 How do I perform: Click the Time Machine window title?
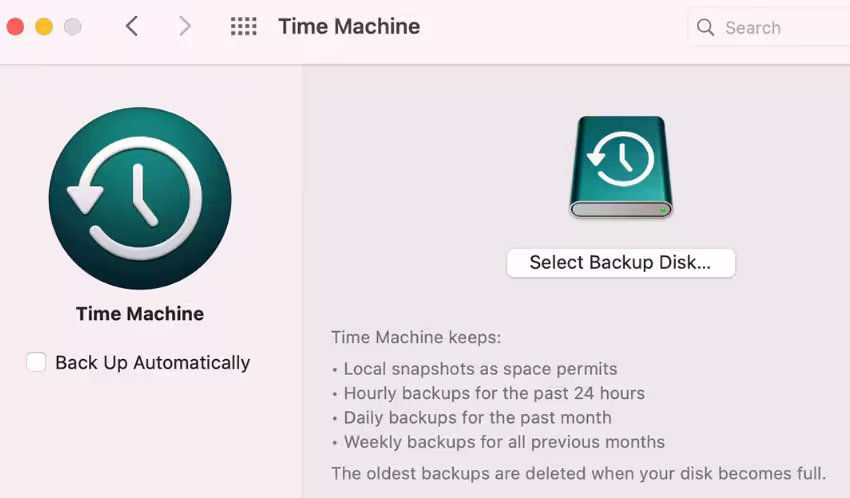pos(349,27)
